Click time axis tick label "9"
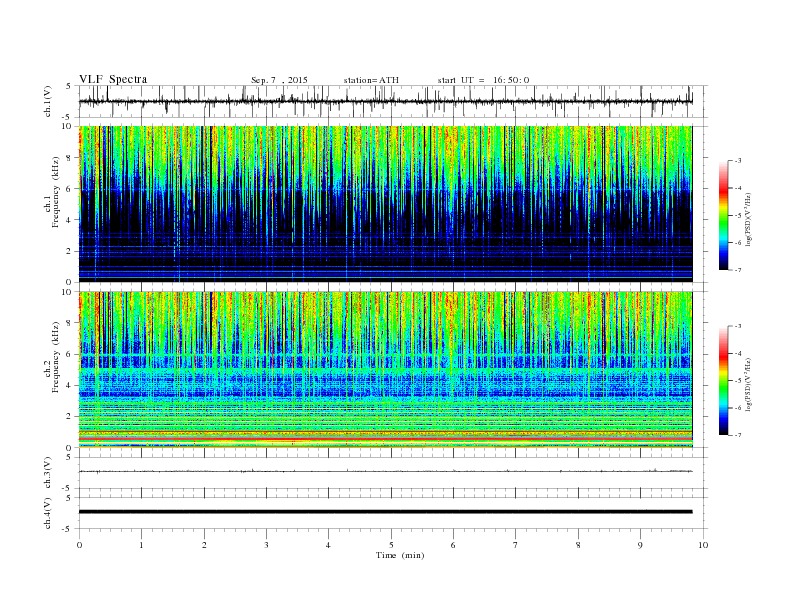Image resolution: width=792 pixels, height=612 pixels. coord(640,545)
